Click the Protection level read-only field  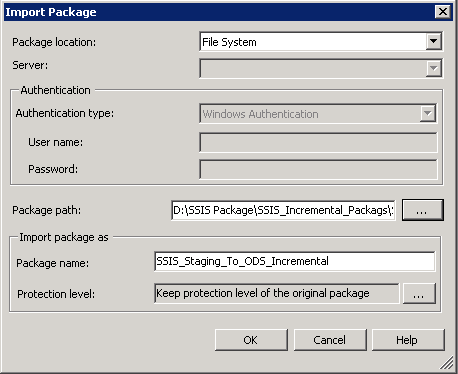click(277, 293)
